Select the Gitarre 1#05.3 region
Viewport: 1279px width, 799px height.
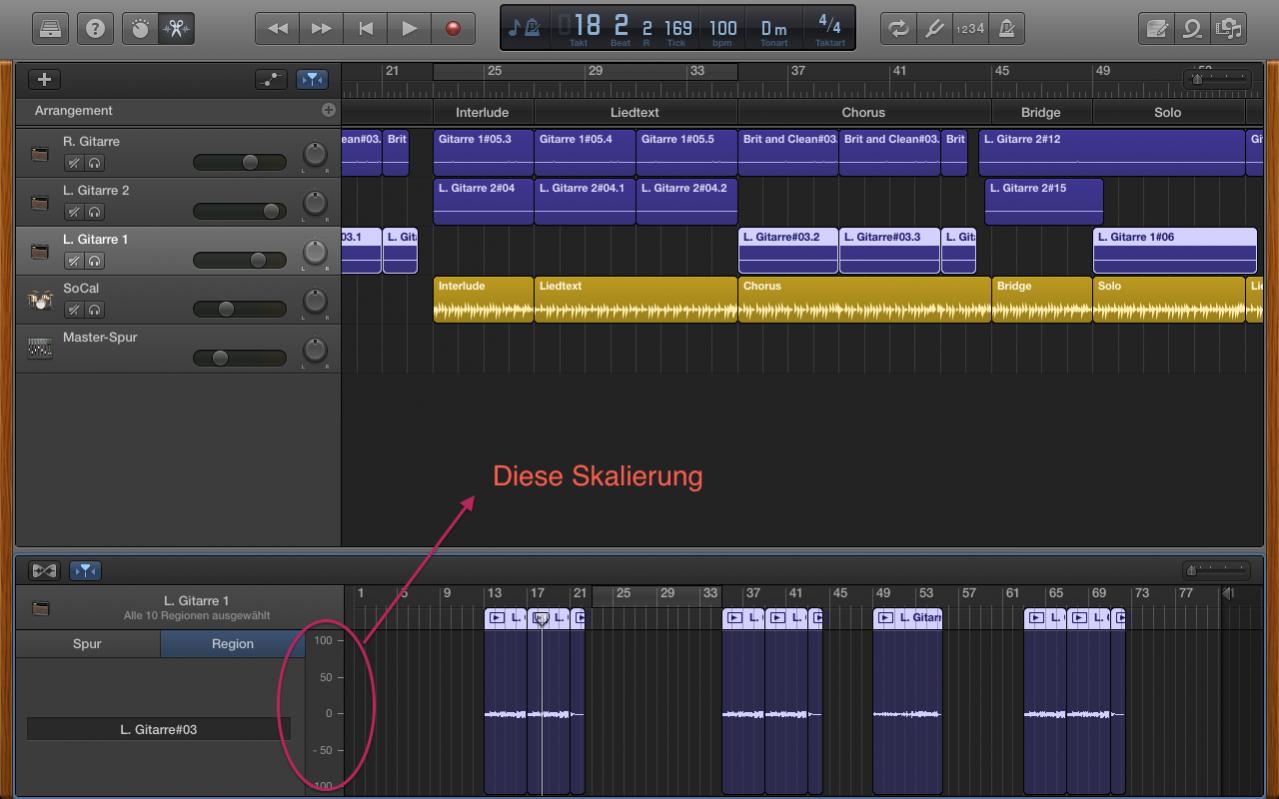pyautogui.click(x=483, y=153)
